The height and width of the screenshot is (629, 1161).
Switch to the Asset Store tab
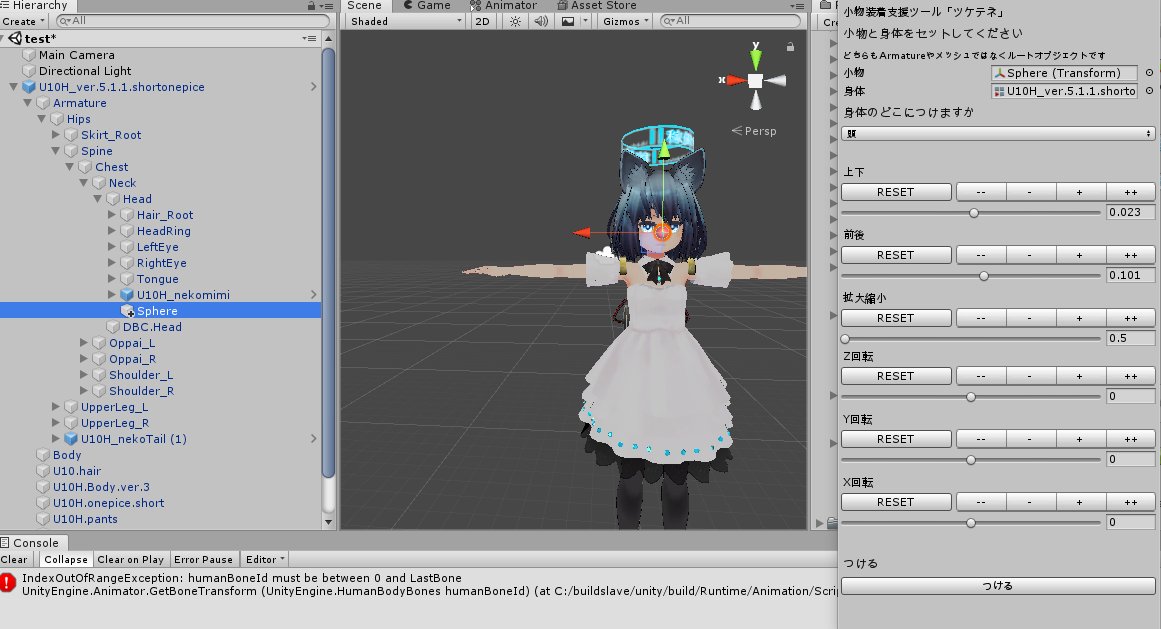click(596, 5)
